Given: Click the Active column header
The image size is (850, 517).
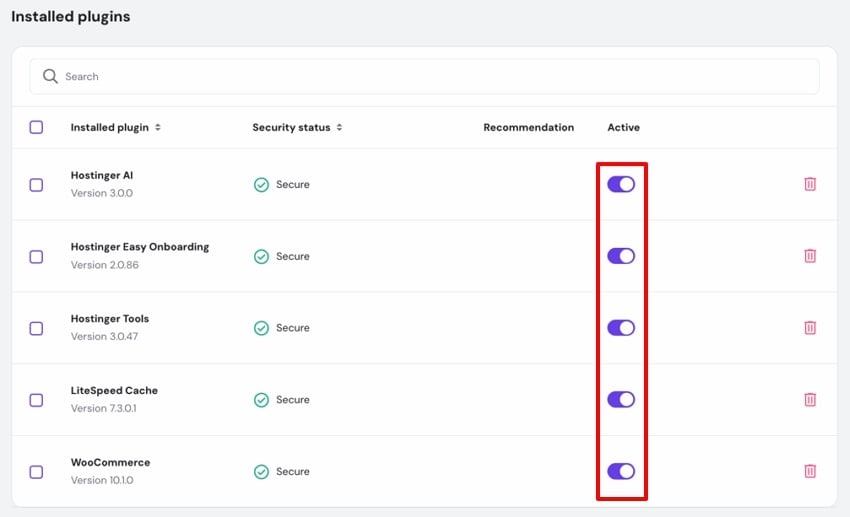Looking at the screenshot, I should point(623,128).
